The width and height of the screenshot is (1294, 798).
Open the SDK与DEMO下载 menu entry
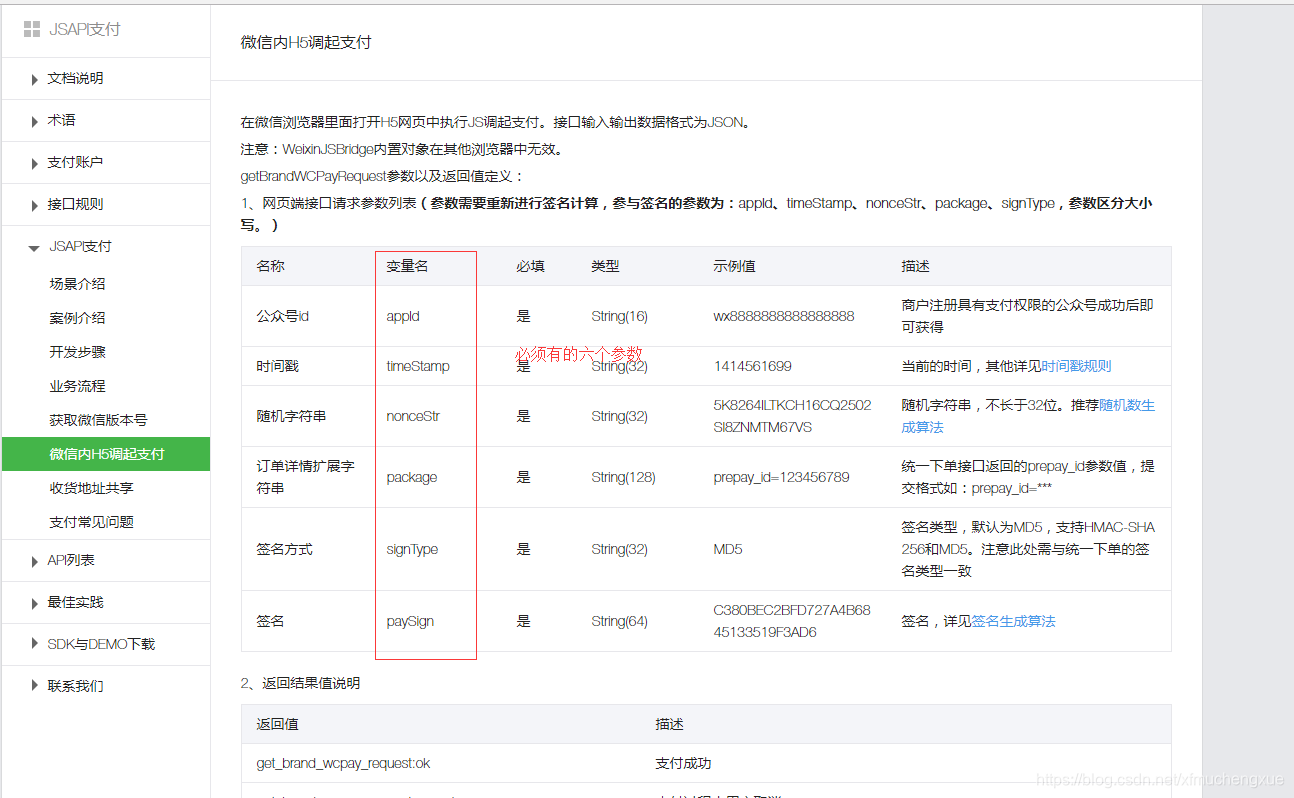[101, 644]
